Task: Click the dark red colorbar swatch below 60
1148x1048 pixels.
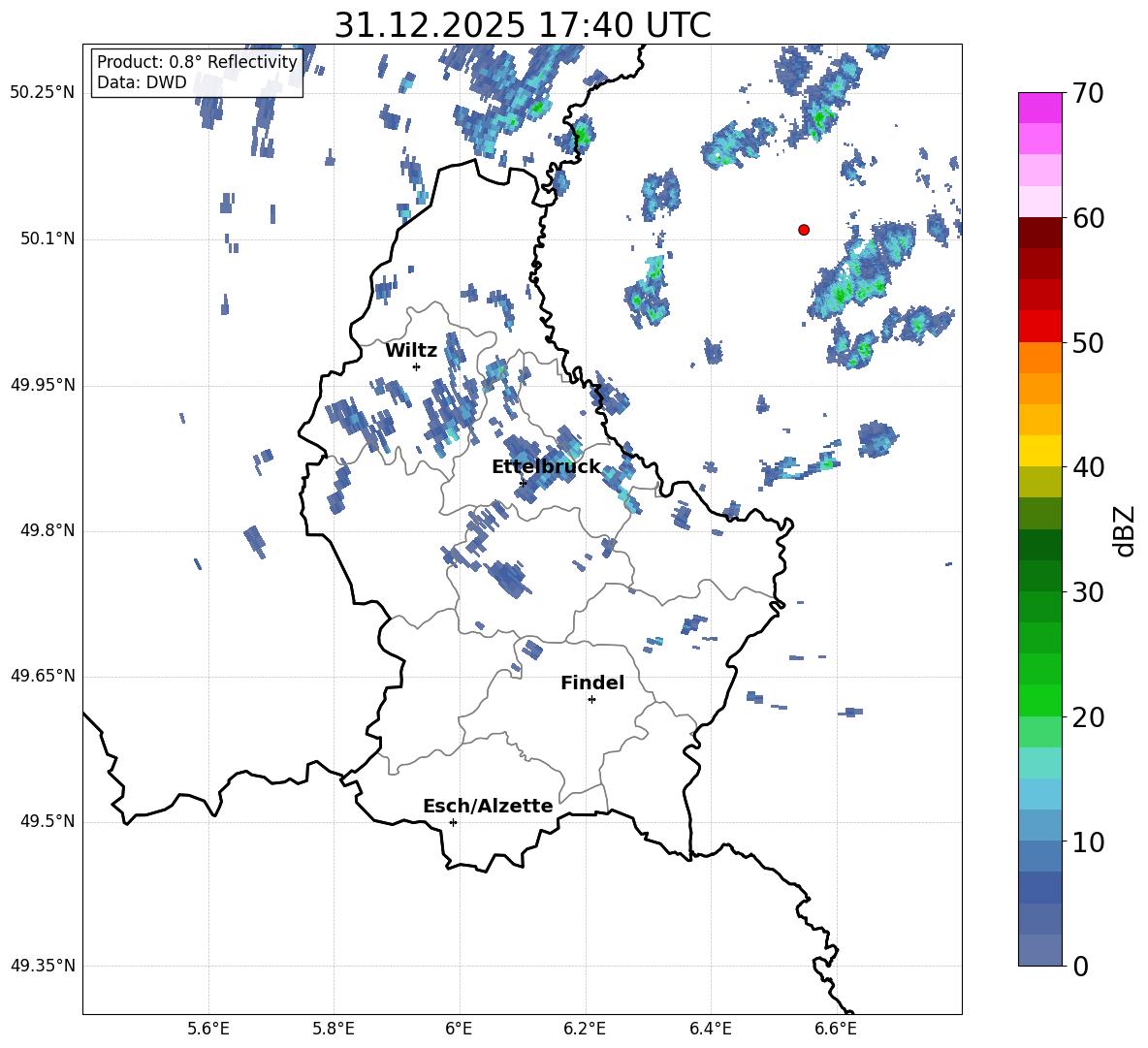Action: (1040, 234)
